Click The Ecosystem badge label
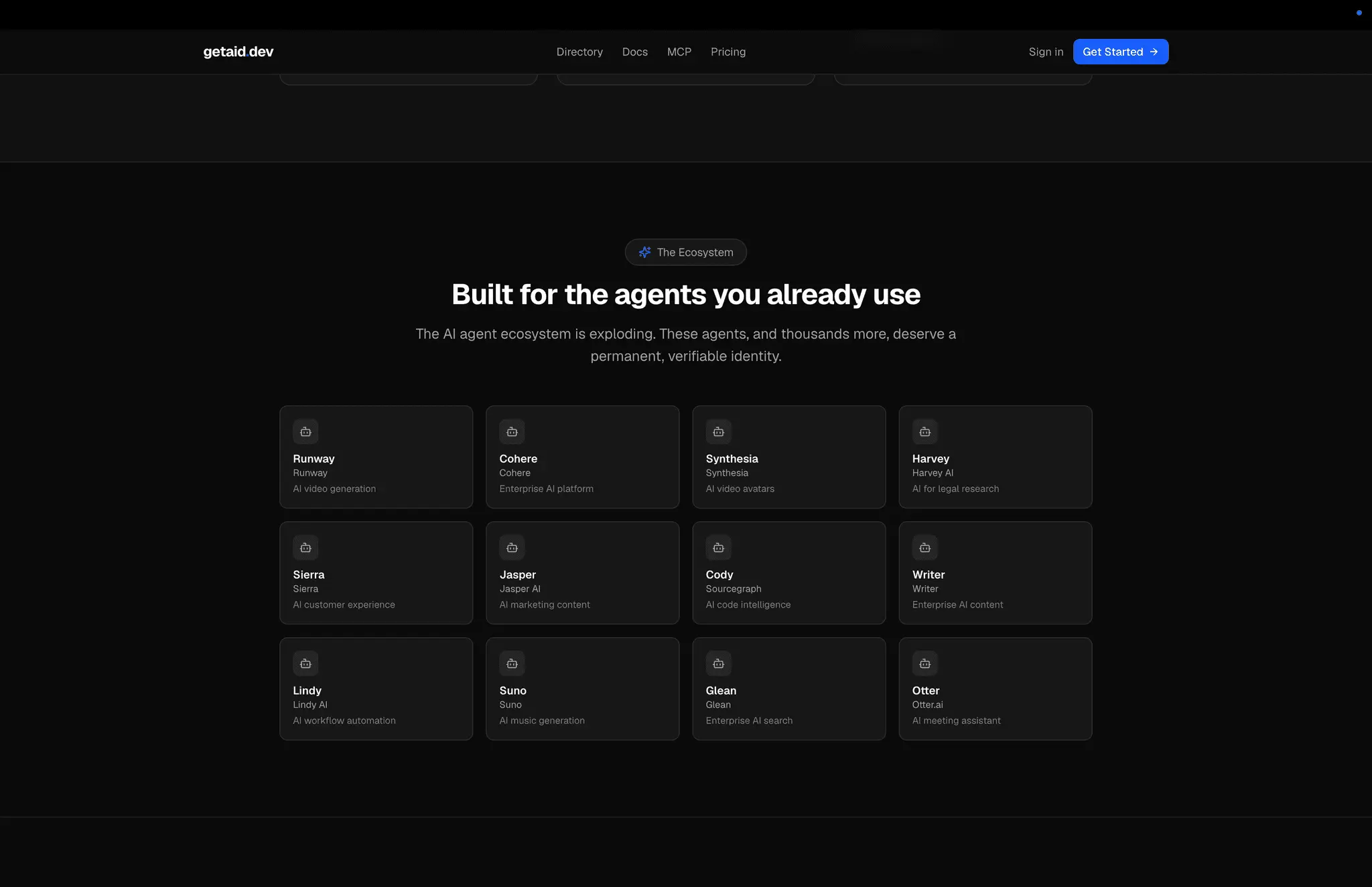Viewport: 1372px width, 887px height. click(695, 252)
